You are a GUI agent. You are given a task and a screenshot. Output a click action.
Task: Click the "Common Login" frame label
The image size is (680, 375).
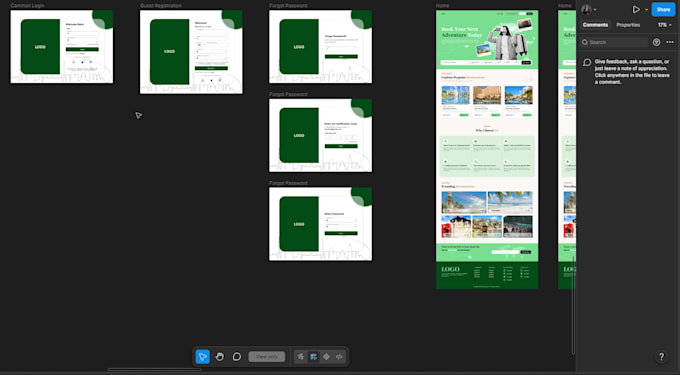click(27, 6)
